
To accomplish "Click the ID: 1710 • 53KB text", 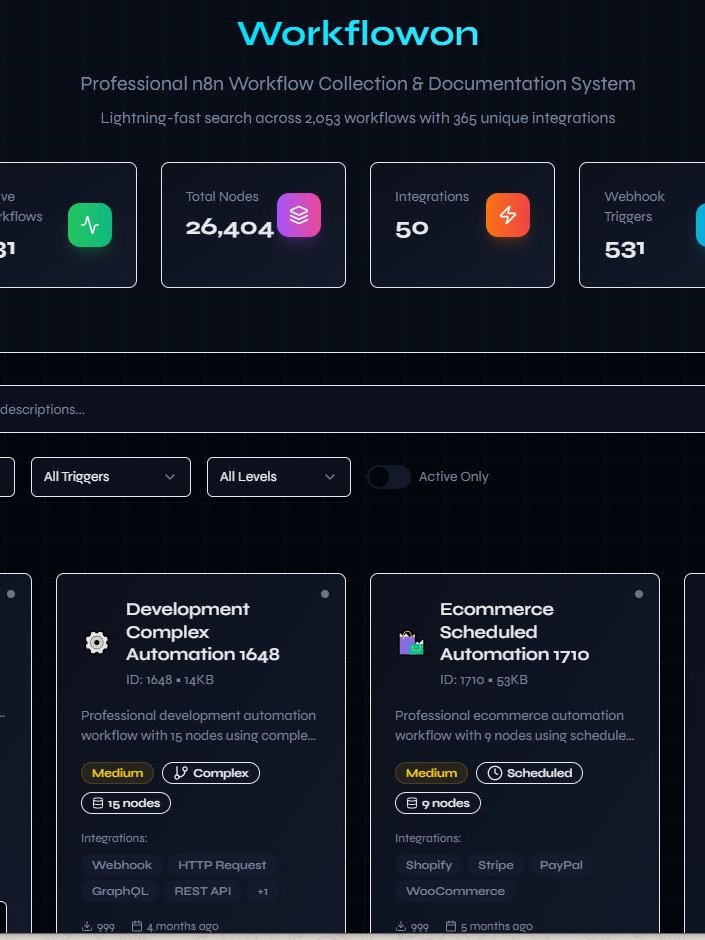I will point(484,680).
